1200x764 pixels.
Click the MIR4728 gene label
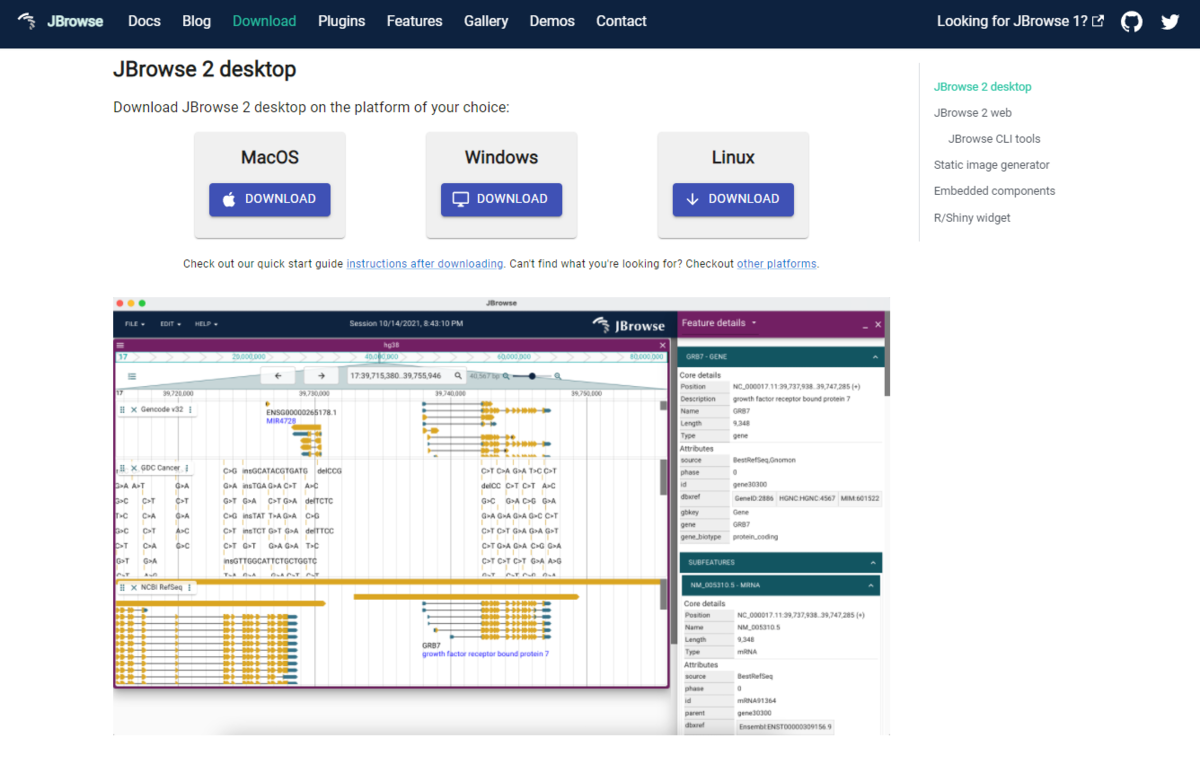tap(283, 421)
